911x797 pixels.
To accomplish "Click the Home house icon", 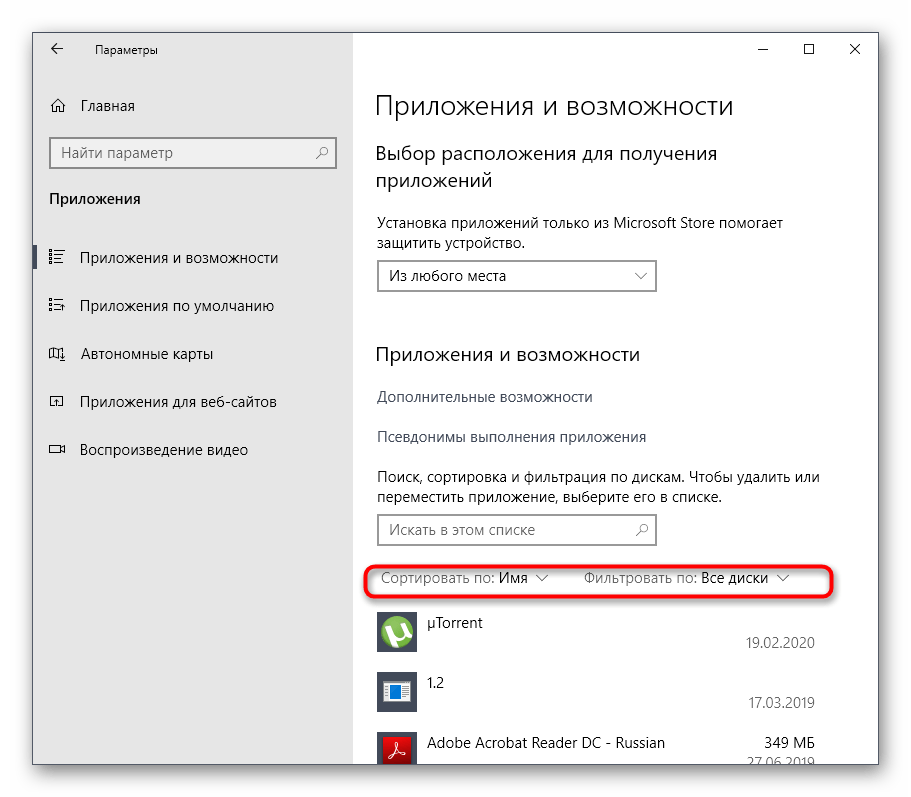I will click(58, 106).
